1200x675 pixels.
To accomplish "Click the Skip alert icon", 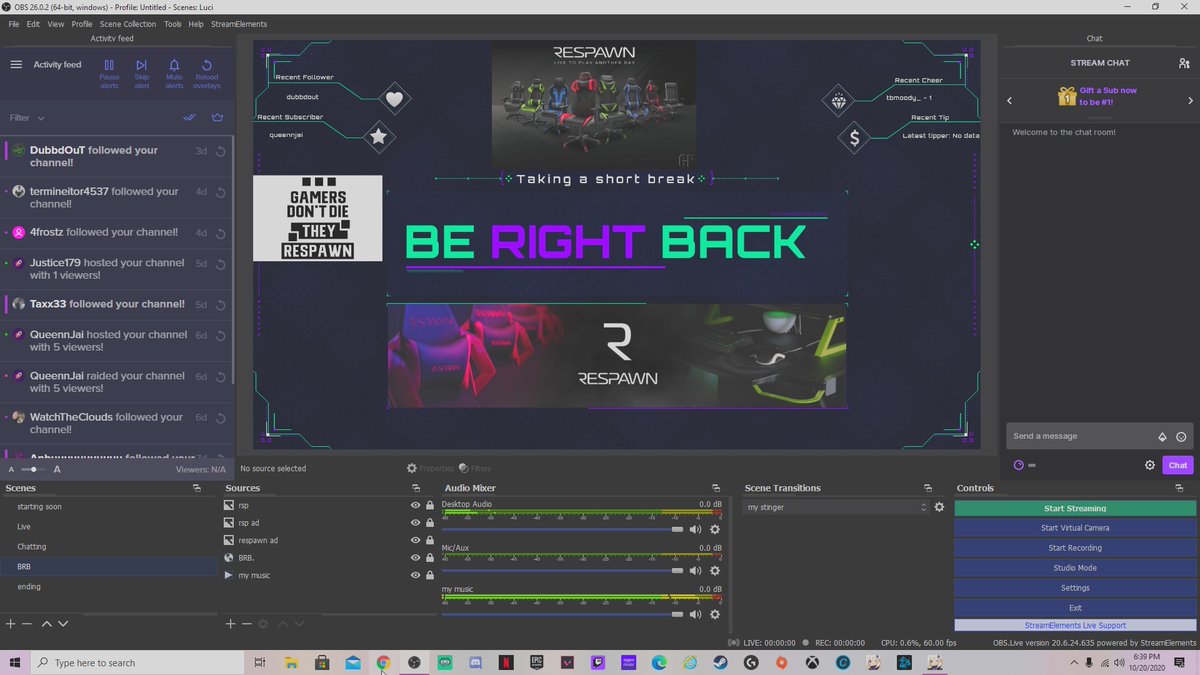I will 142,65.
